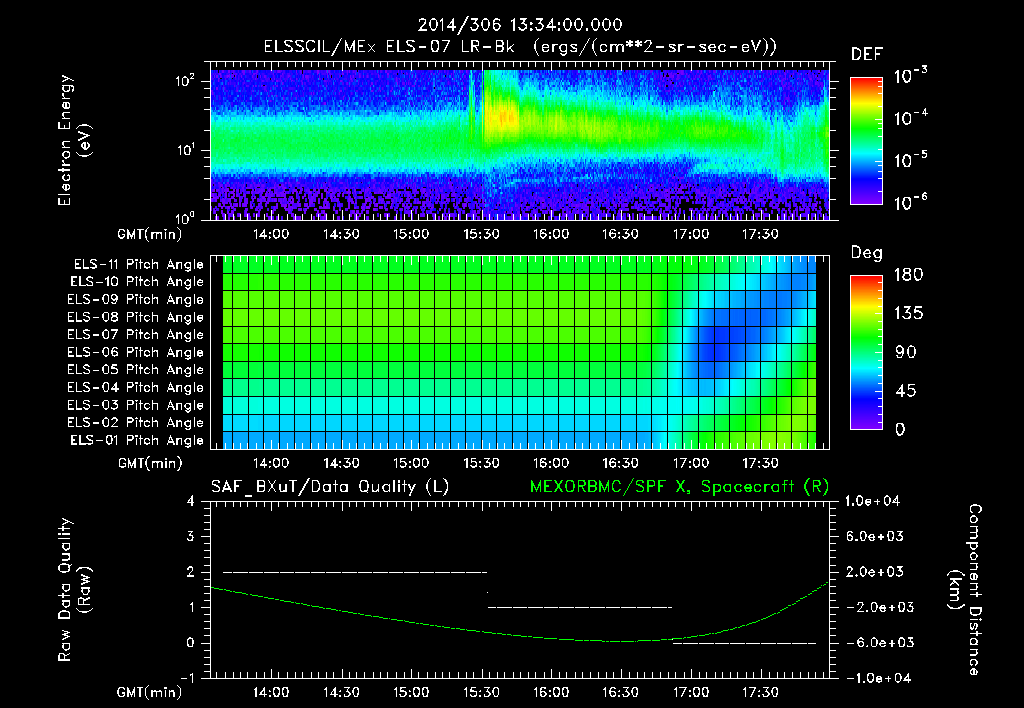The height and width of the screenshot is (708, 1024).
Task: Click the 6.0e+03 right axis value
Action: point(875,536)
